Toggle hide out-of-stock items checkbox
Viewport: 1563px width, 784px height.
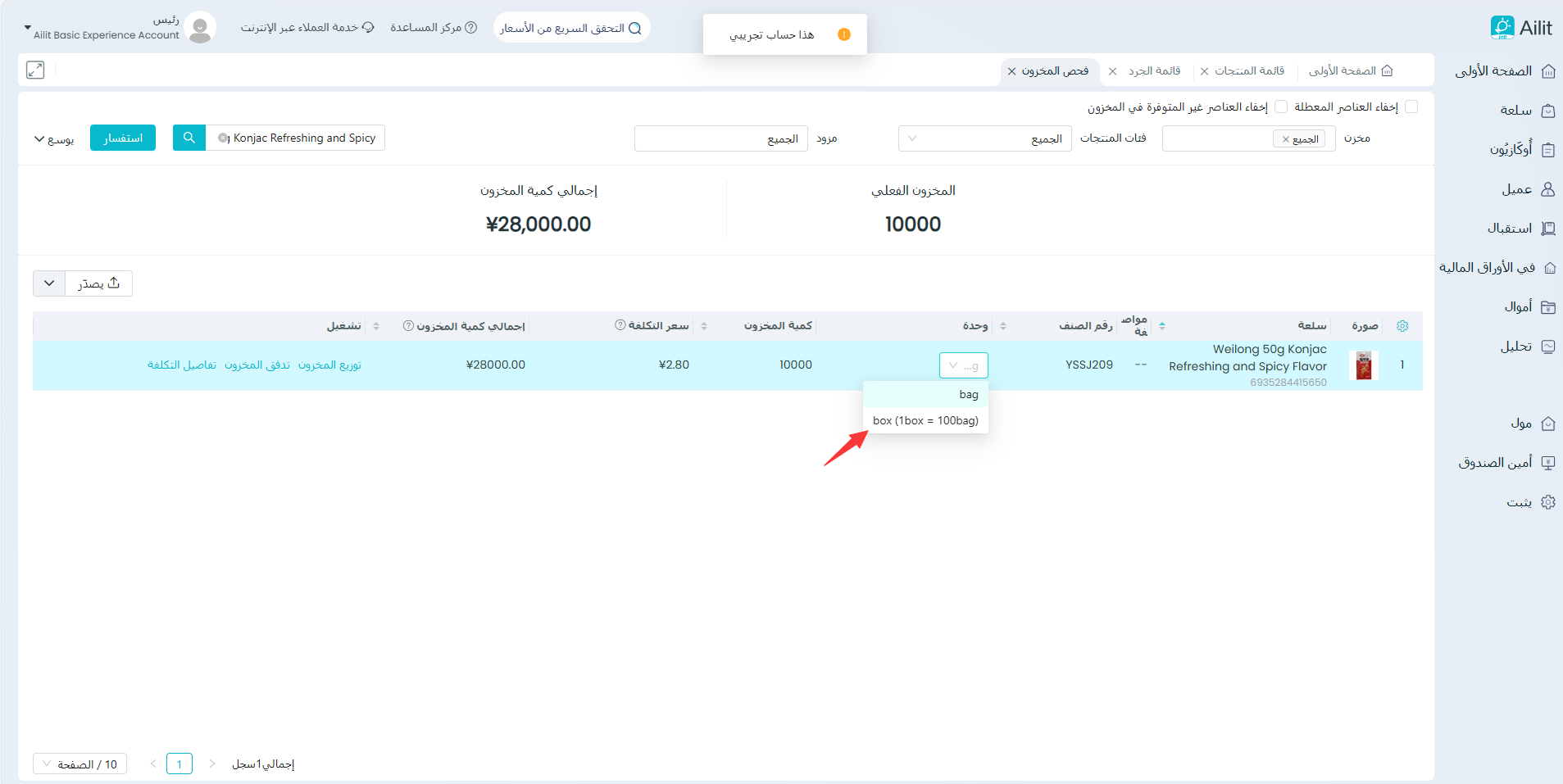[1281, 107]
